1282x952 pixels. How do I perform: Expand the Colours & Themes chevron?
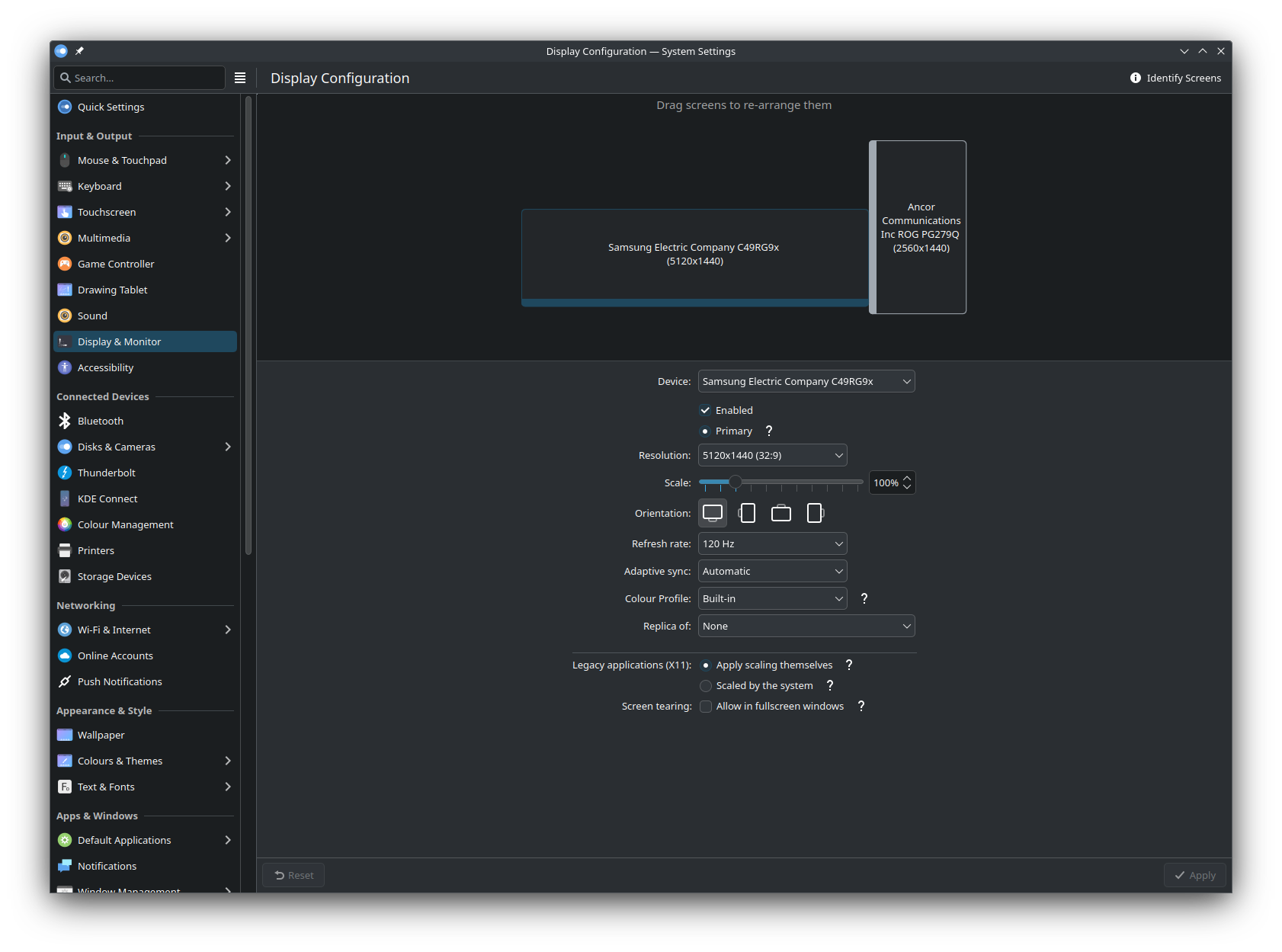click(x=227, y=760)
